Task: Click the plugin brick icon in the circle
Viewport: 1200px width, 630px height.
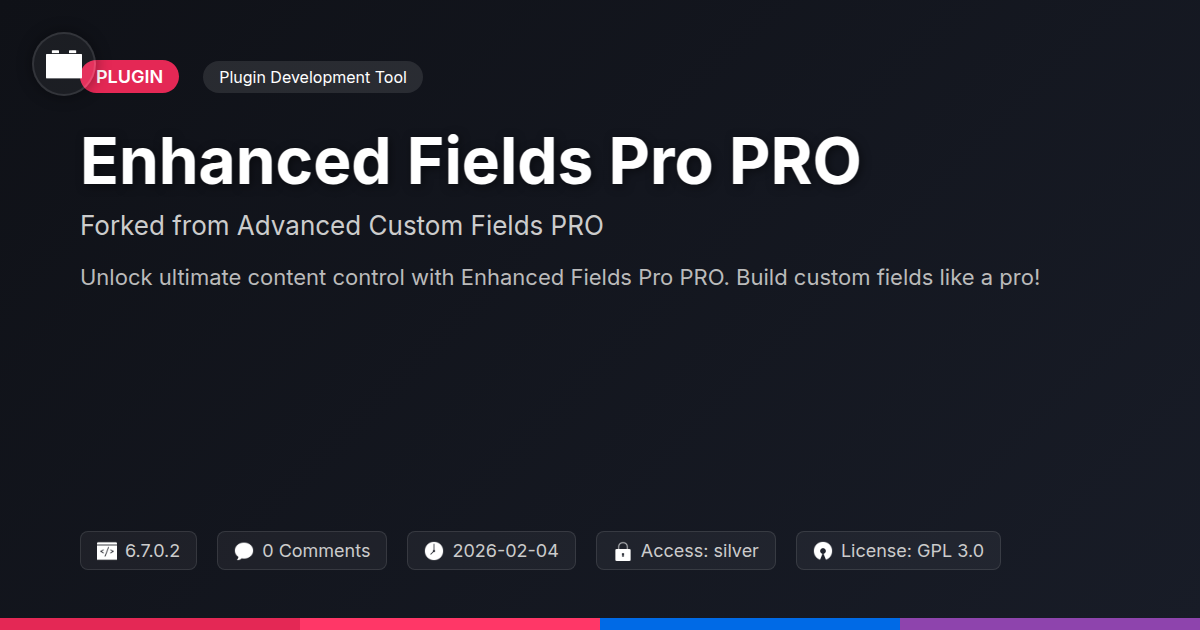Action: [64, 64]
